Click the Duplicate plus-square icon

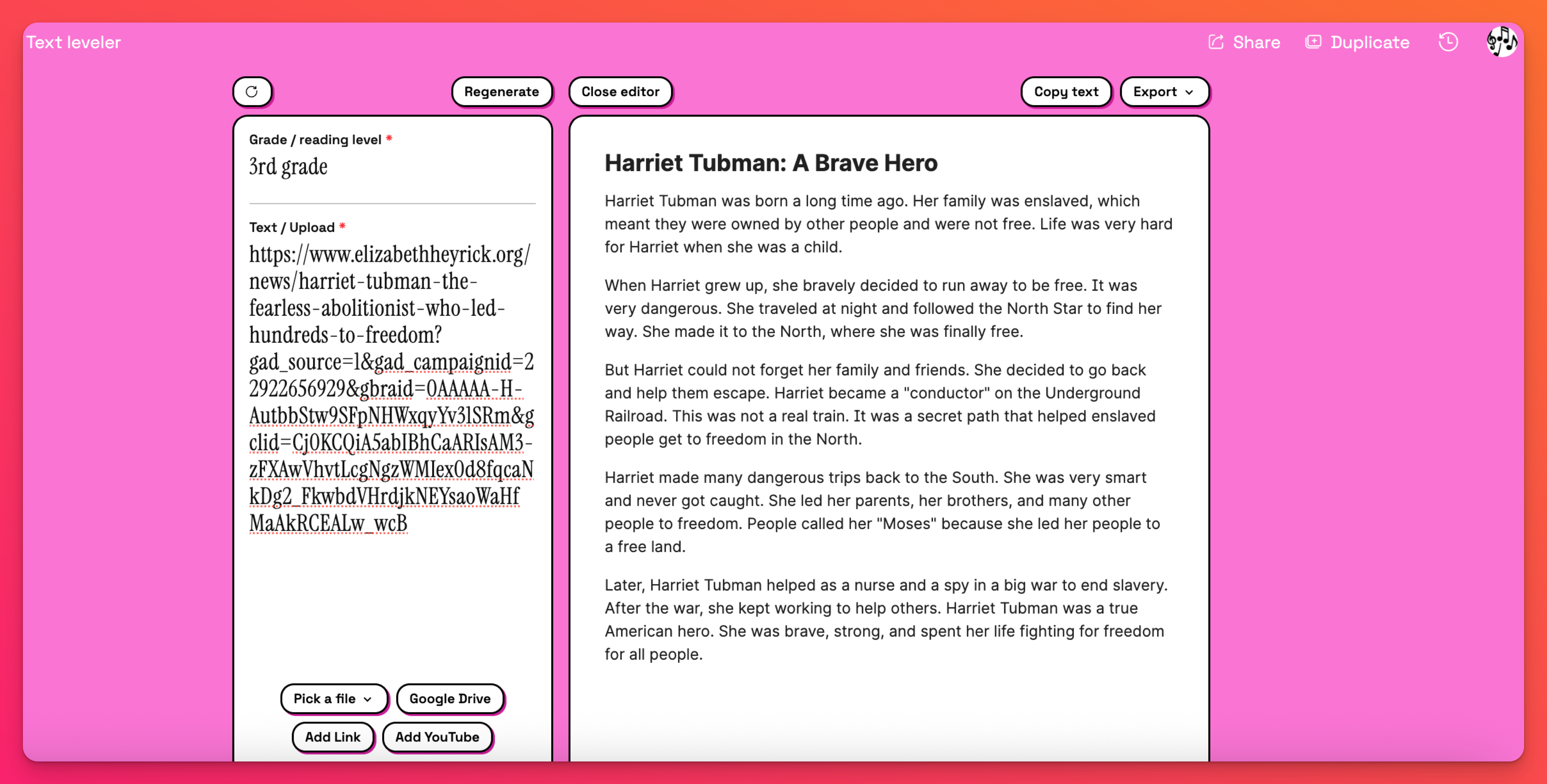[x=1313, y=42]
